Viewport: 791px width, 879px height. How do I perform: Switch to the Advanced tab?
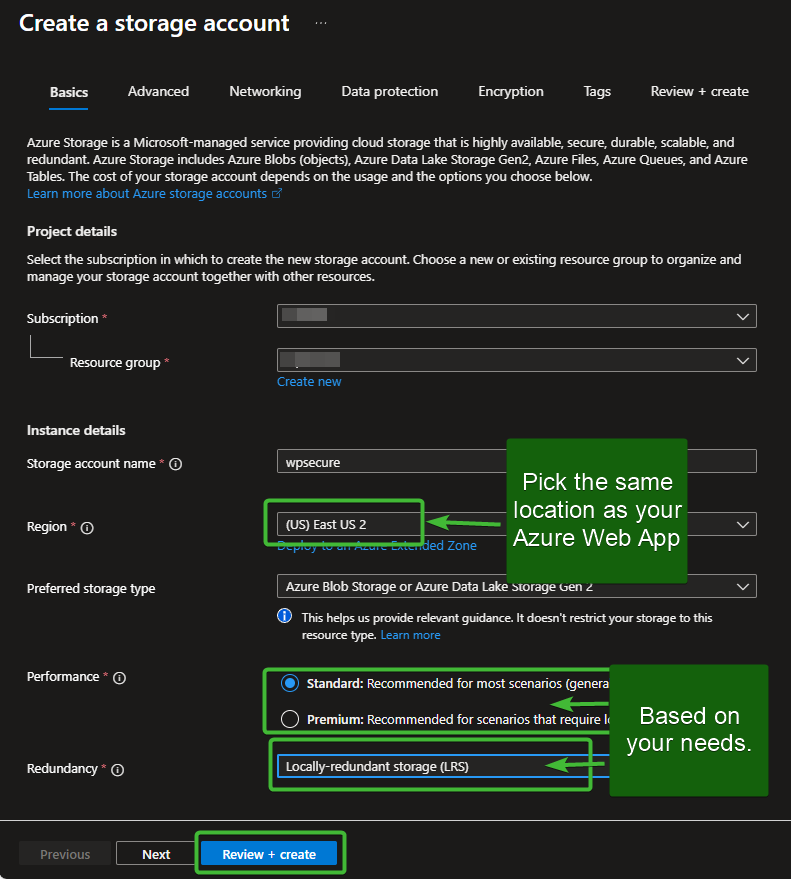point(158,91)
